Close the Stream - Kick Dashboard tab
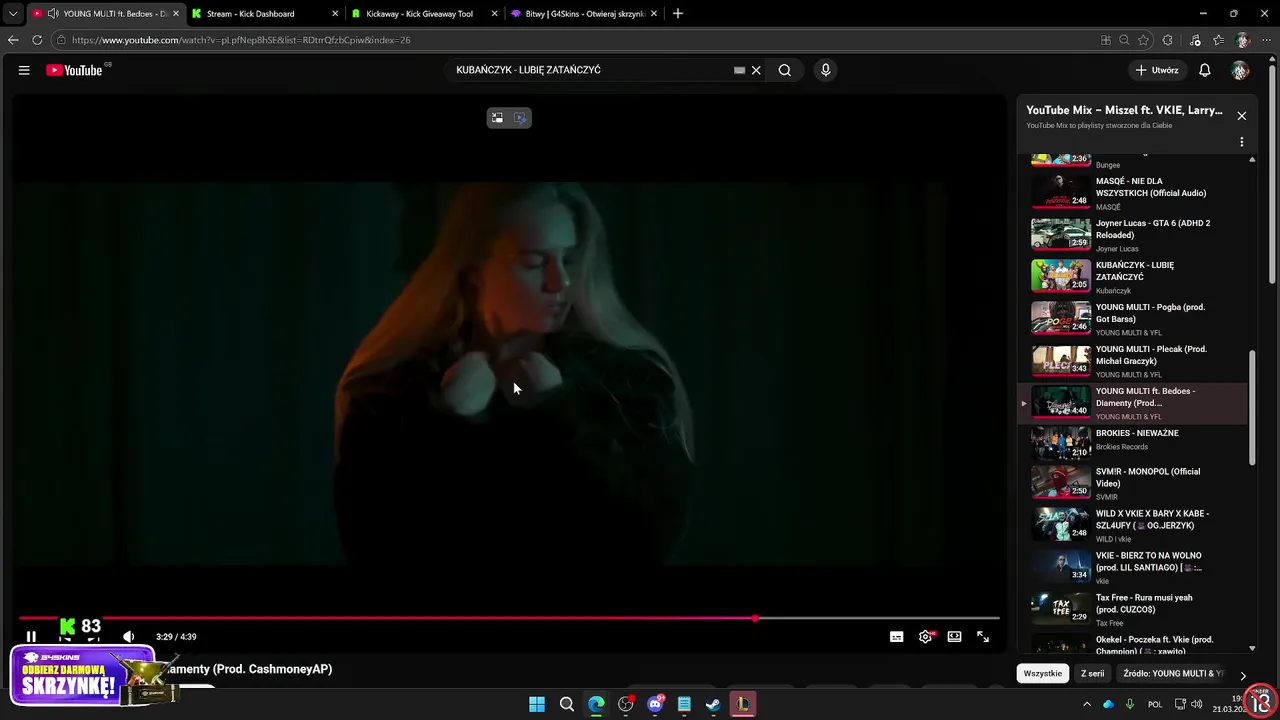This screenshot has height=720, width=1280. coord(335,14)
